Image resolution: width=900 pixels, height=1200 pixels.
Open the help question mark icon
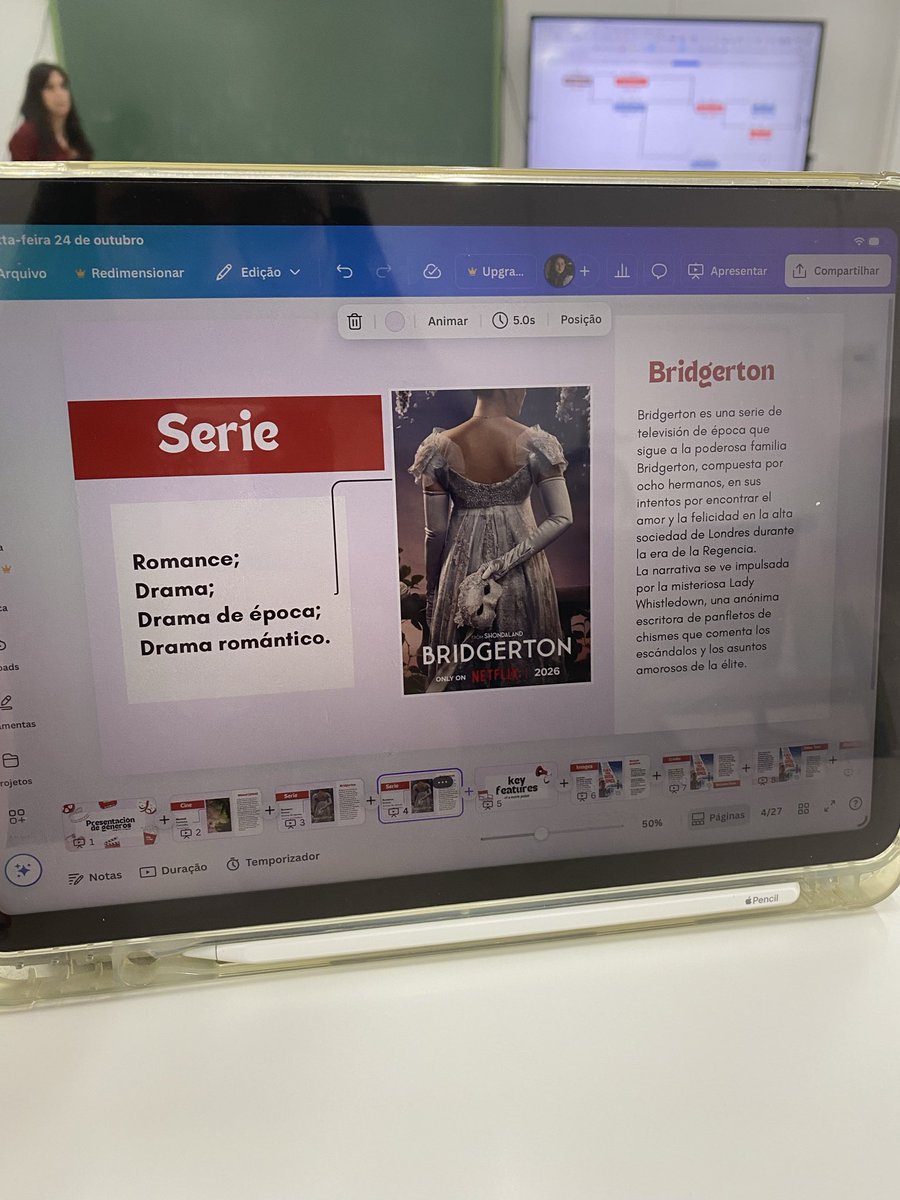pos(855,803)
